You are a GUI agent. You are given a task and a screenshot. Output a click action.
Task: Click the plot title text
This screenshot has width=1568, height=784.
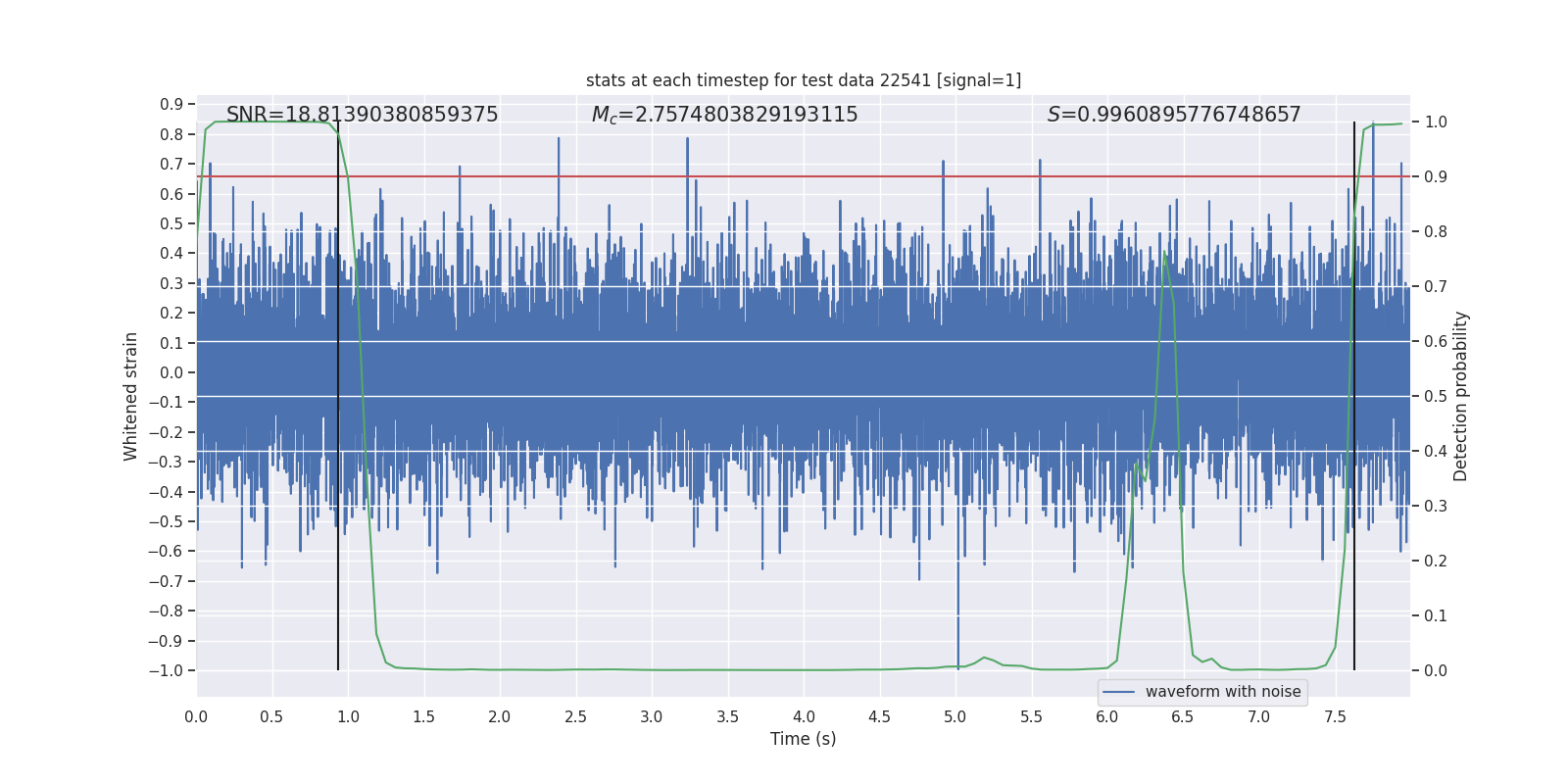[804, 80]
